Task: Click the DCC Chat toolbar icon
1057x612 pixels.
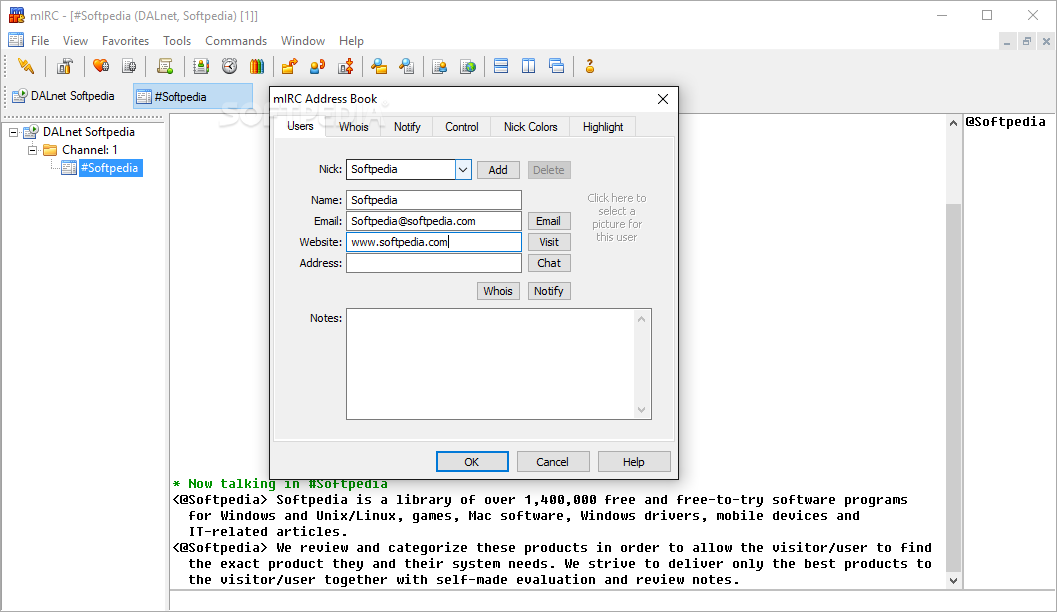Action: tap(318, 66)
